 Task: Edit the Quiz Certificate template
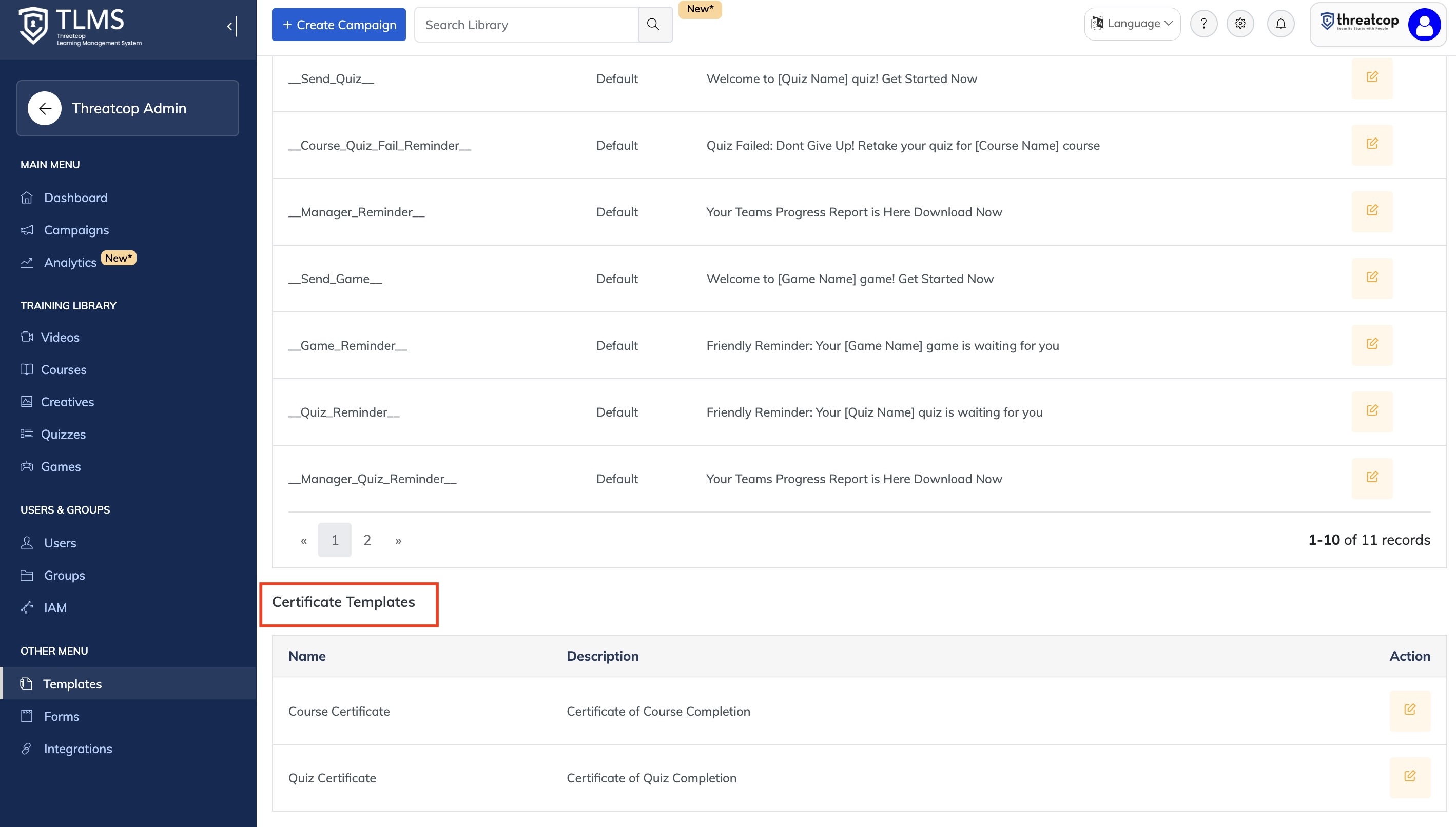pyautogui.click(x=1409, y=776)
